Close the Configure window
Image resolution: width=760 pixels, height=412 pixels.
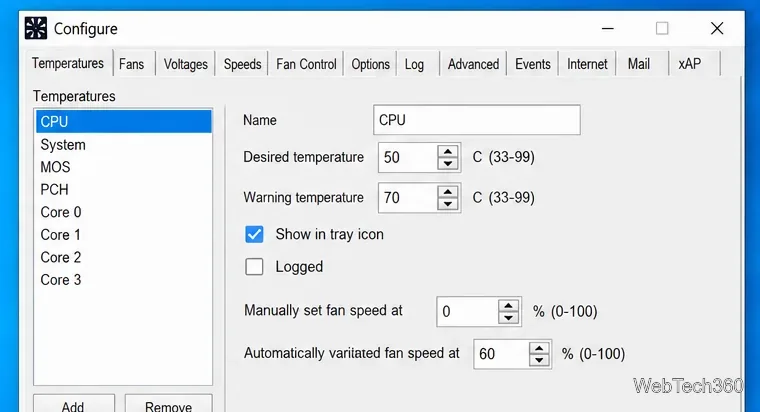tap(717, 29)
